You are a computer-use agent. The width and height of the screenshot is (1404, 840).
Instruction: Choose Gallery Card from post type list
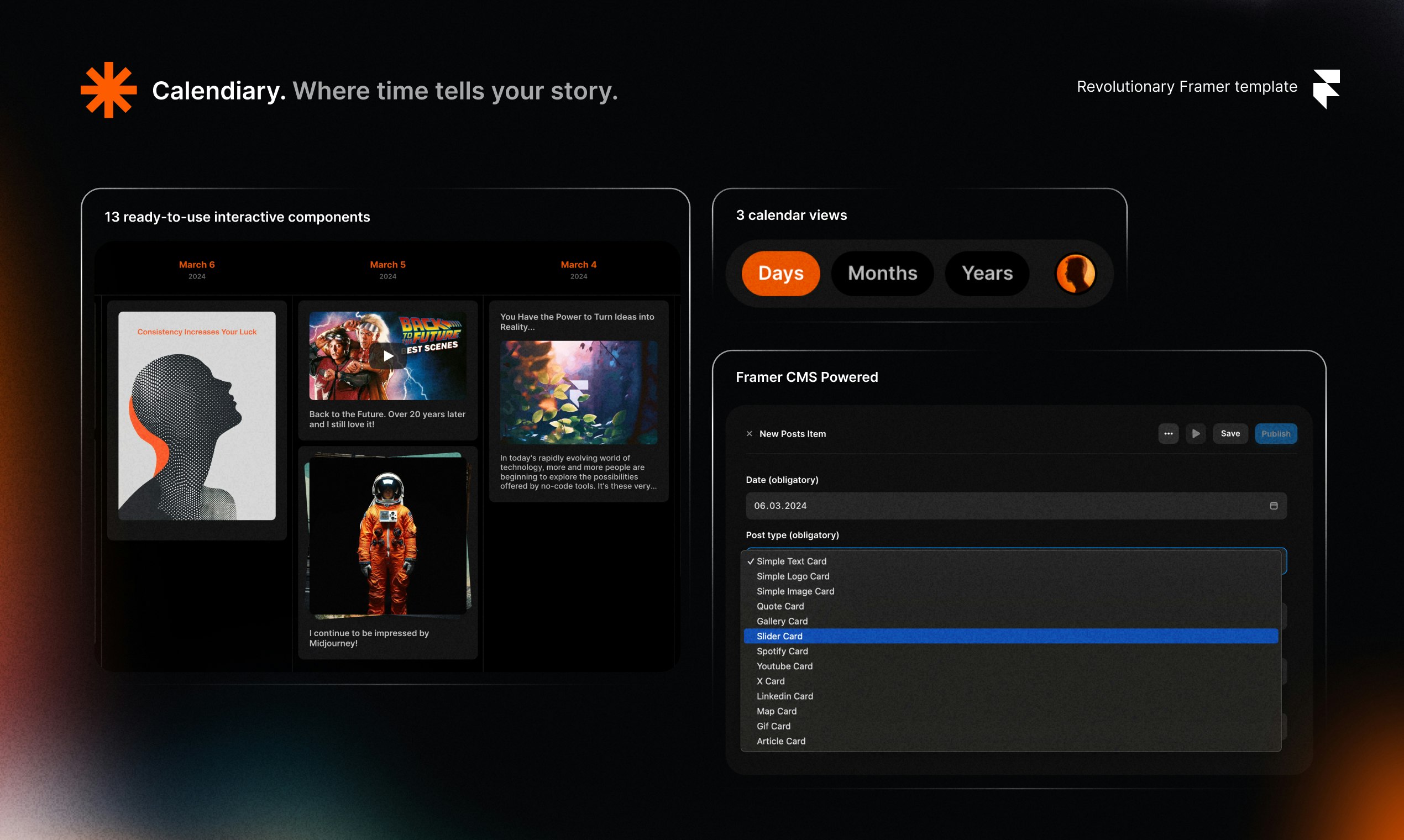coord(1010,621)
